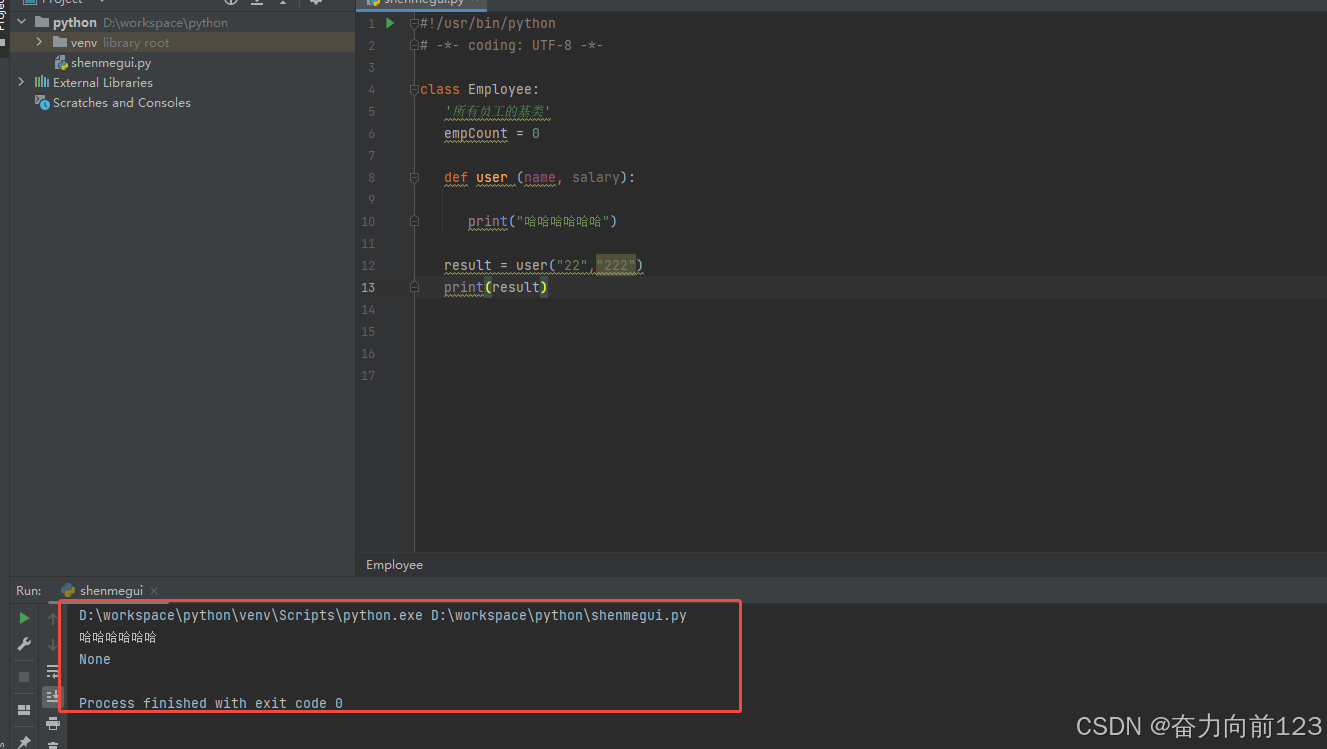Click on 'class Employee:' code line
The height and width of the screenshot is (749, 1327).
pos(480,89)
